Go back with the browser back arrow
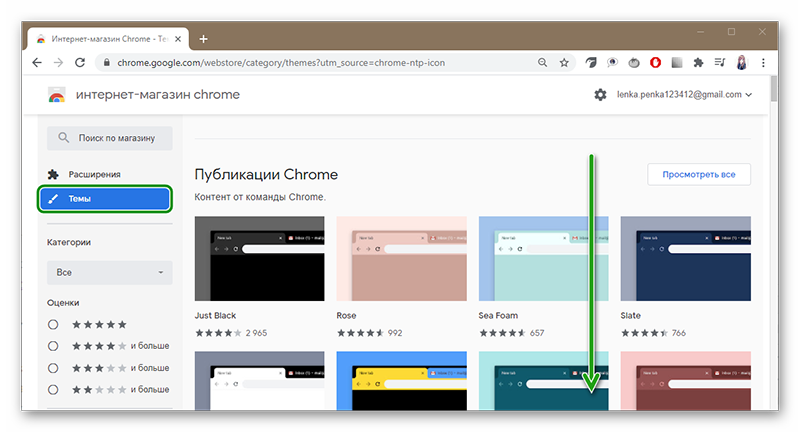 click(x=37, y=63)
